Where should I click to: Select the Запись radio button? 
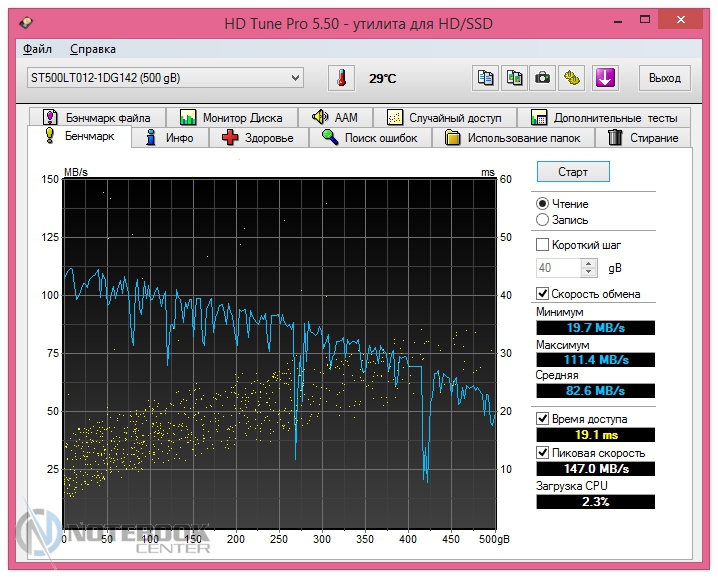542,220
